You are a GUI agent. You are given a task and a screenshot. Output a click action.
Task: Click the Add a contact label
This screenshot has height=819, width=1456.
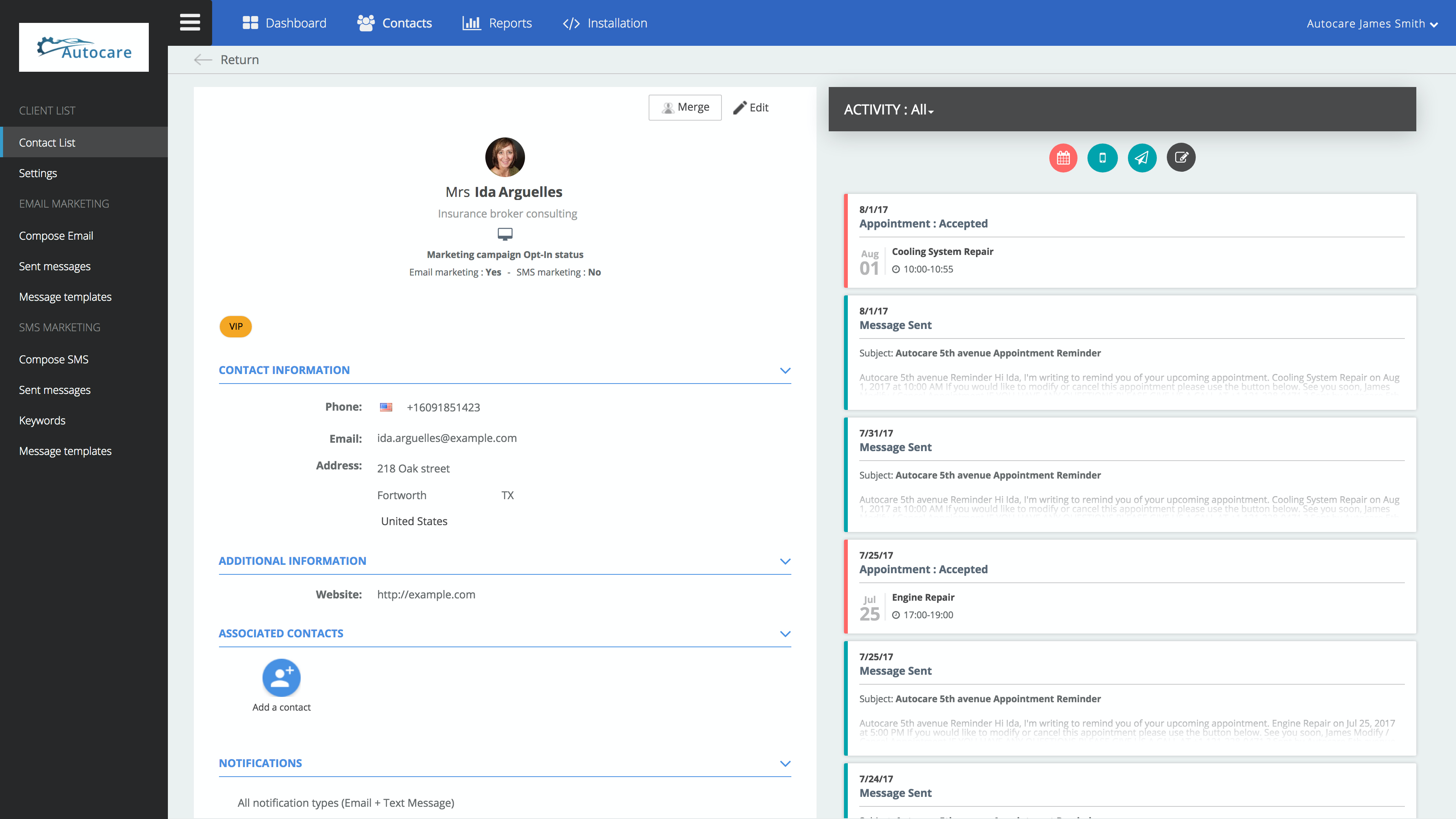pyautogui.click(x=282, y=708)
